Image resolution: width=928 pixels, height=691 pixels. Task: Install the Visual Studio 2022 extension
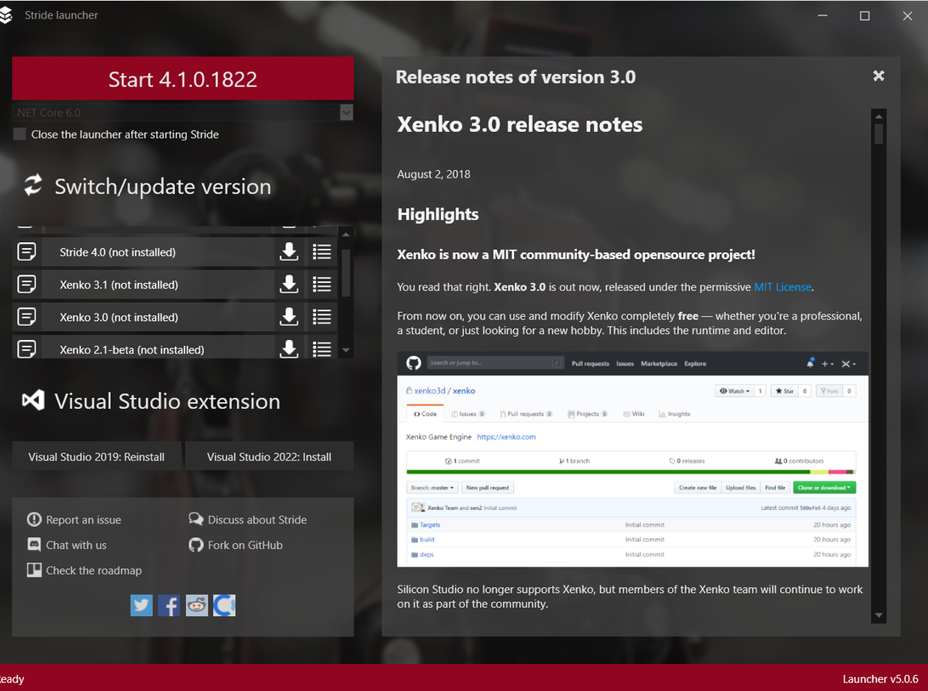[x=269, y=456]
